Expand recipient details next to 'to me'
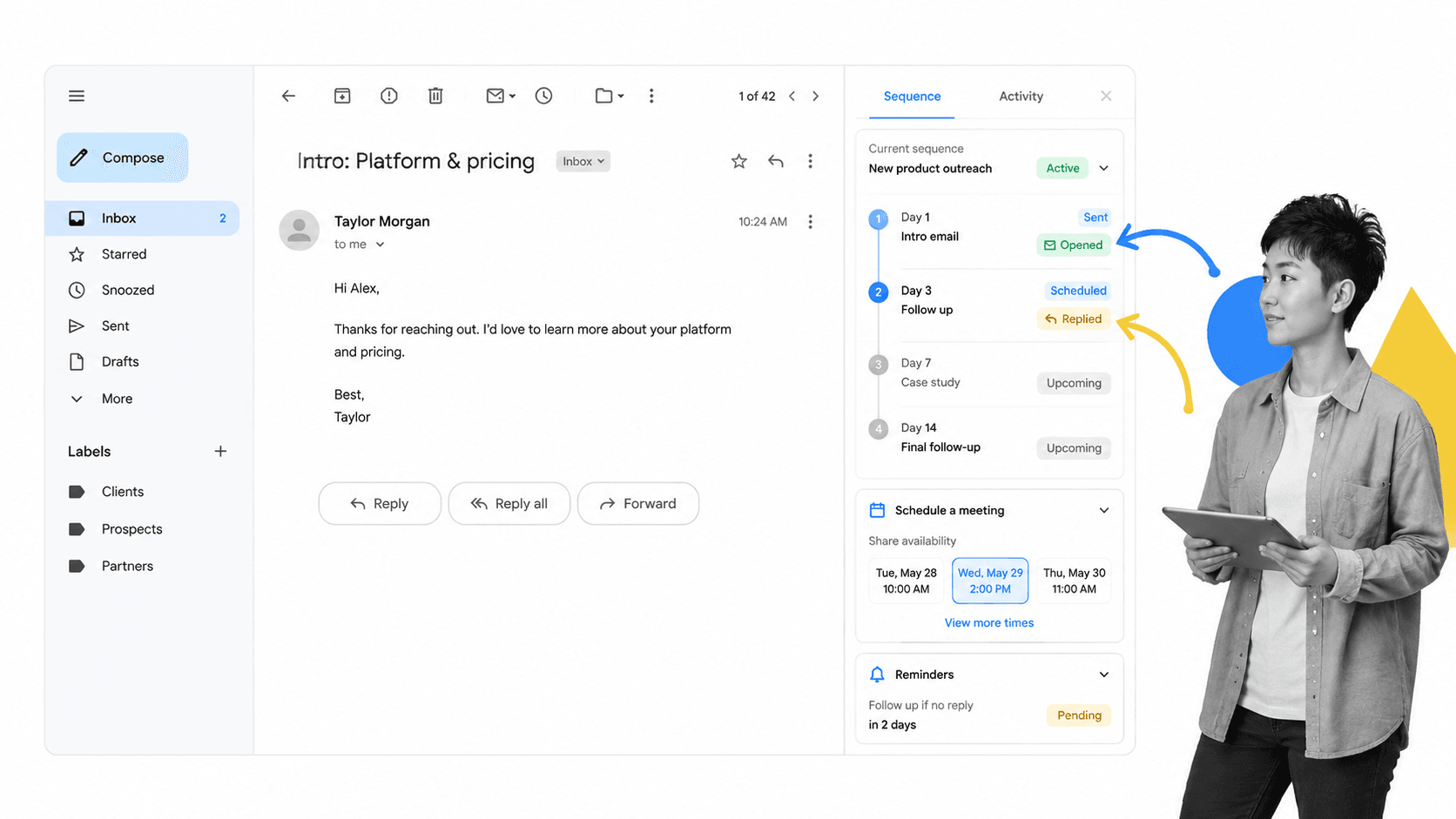Screen dimensions: 1456x819 coord(380,245)
